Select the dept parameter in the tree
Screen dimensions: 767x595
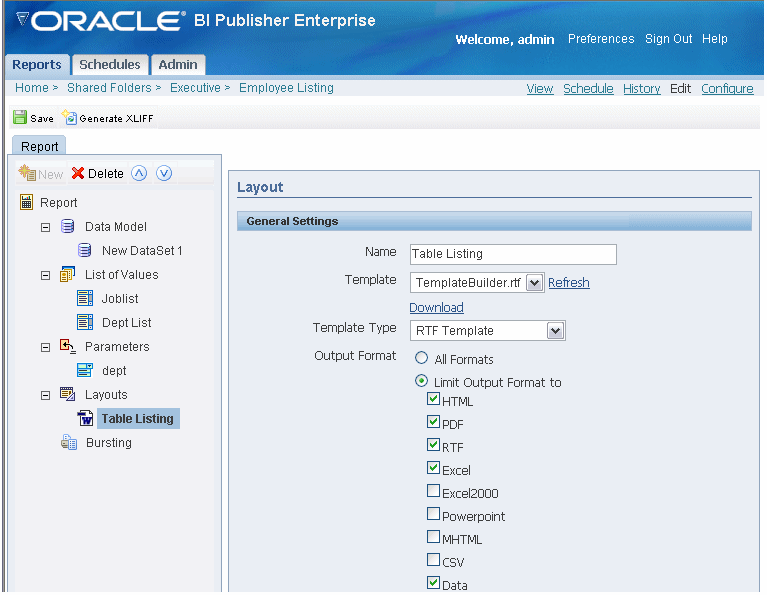click(114, 370)
